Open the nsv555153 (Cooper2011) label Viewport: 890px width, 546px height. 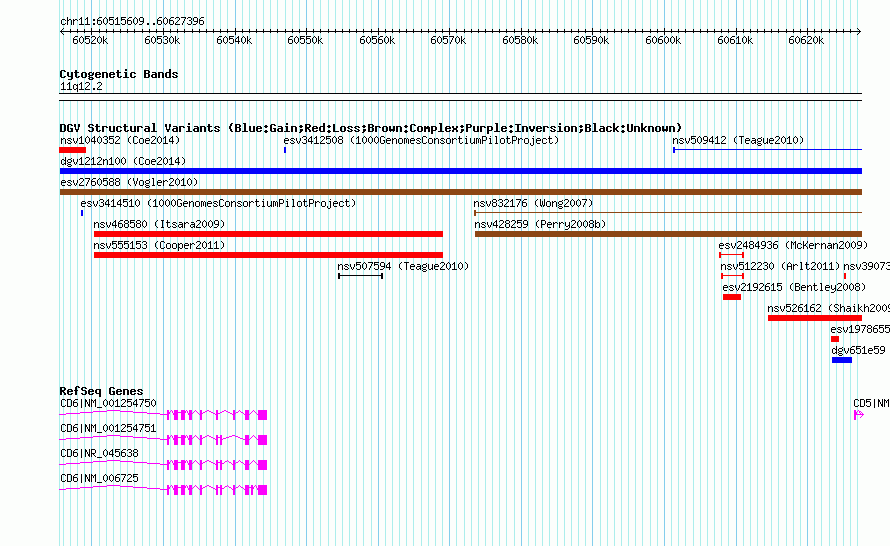(159, 245)
